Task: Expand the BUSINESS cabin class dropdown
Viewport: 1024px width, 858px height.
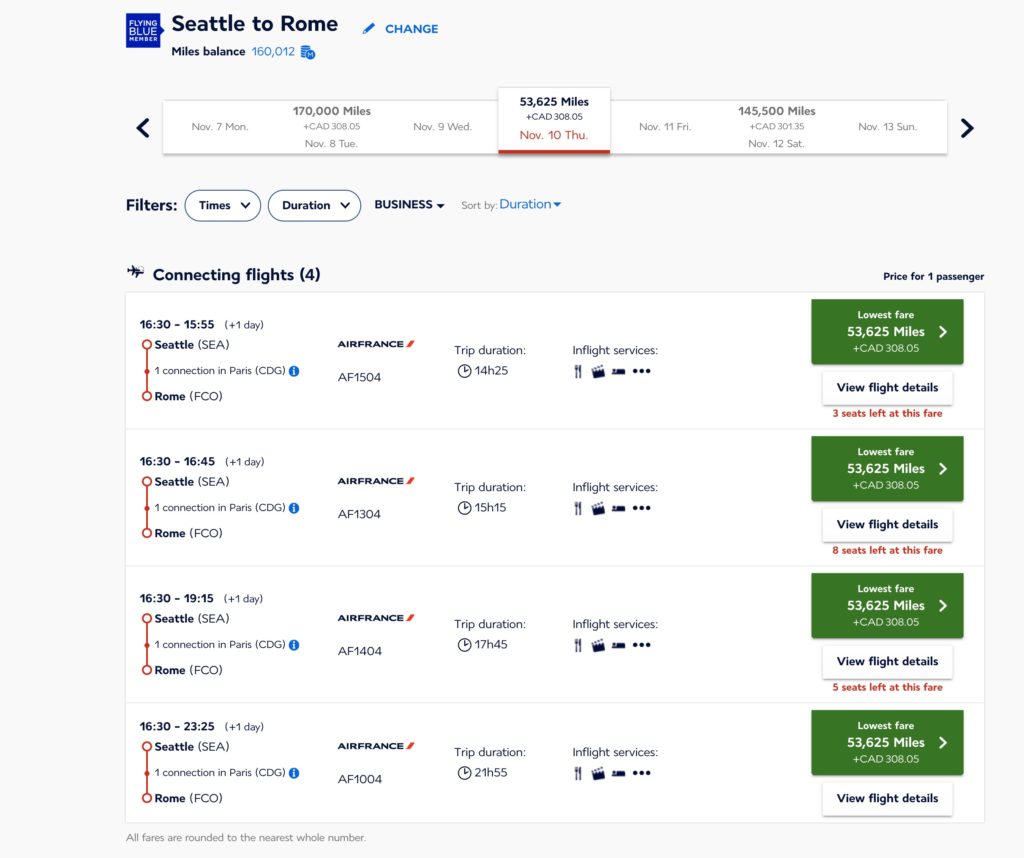Action: 408,204
